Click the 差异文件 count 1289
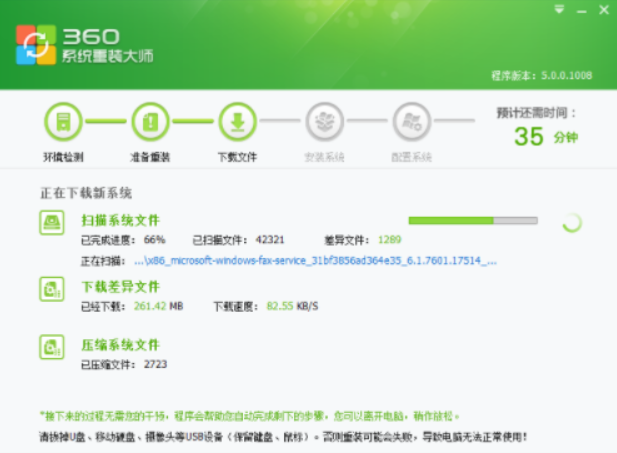The image size is (617, 453). point(389,240)
